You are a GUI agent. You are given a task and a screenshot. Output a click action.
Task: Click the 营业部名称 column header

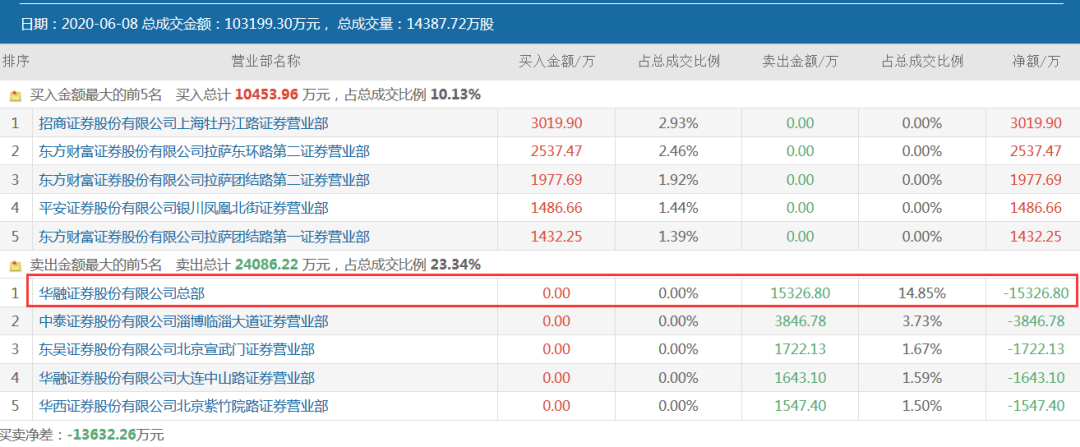coord(265,61)
